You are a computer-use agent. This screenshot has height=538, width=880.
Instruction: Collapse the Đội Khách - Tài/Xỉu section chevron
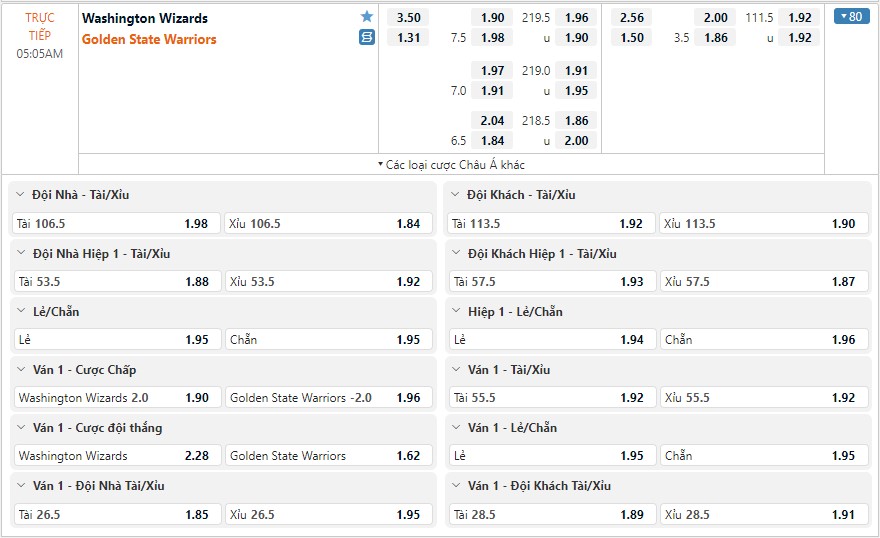tap(455, 195)
